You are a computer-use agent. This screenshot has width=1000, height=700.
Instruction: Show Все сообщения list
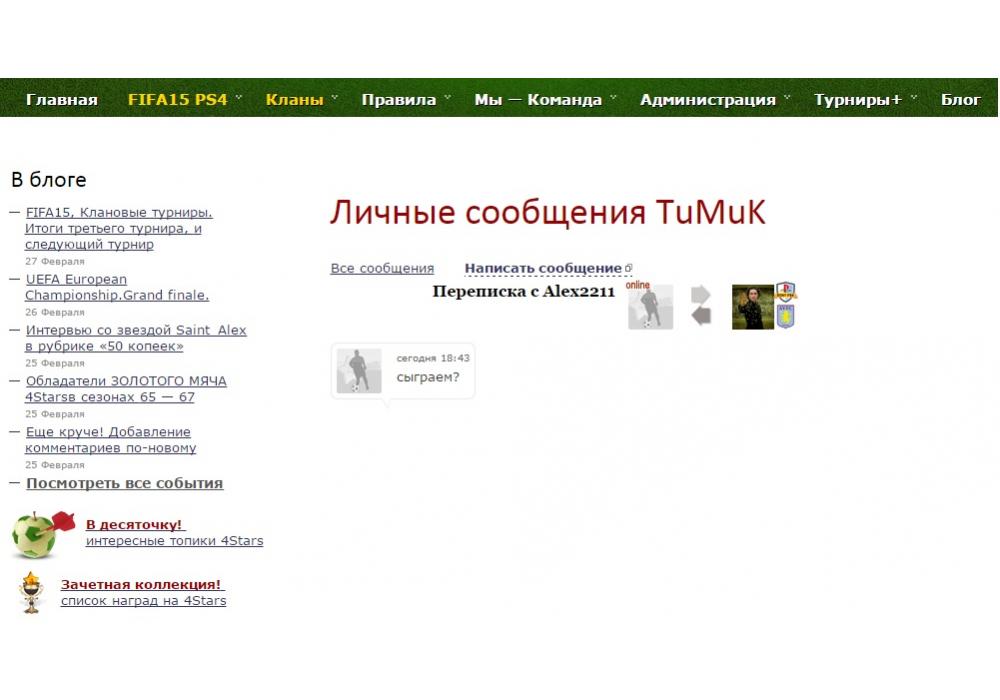click(382, 268)
